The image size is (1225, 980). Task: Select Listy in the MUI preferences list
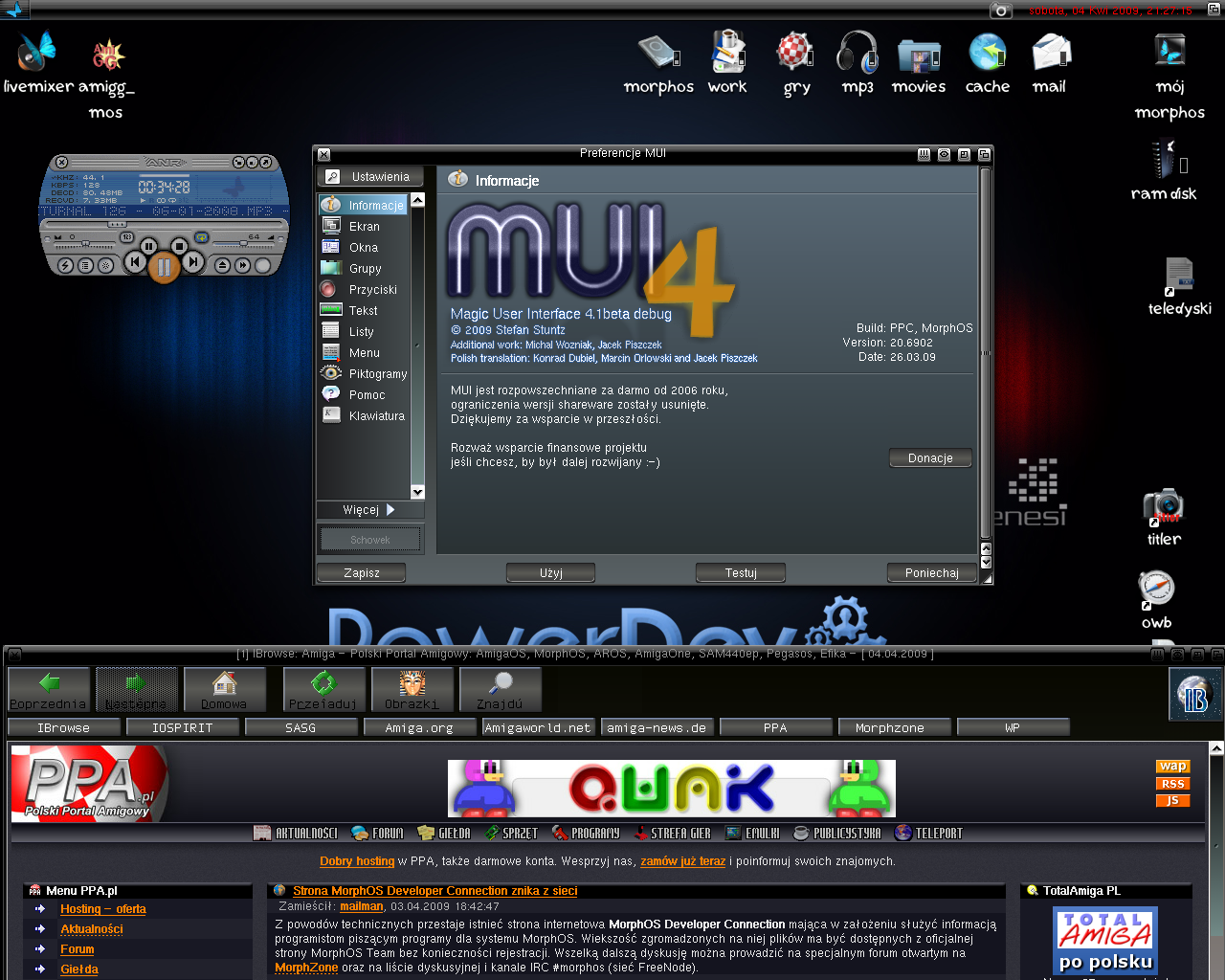364,331
